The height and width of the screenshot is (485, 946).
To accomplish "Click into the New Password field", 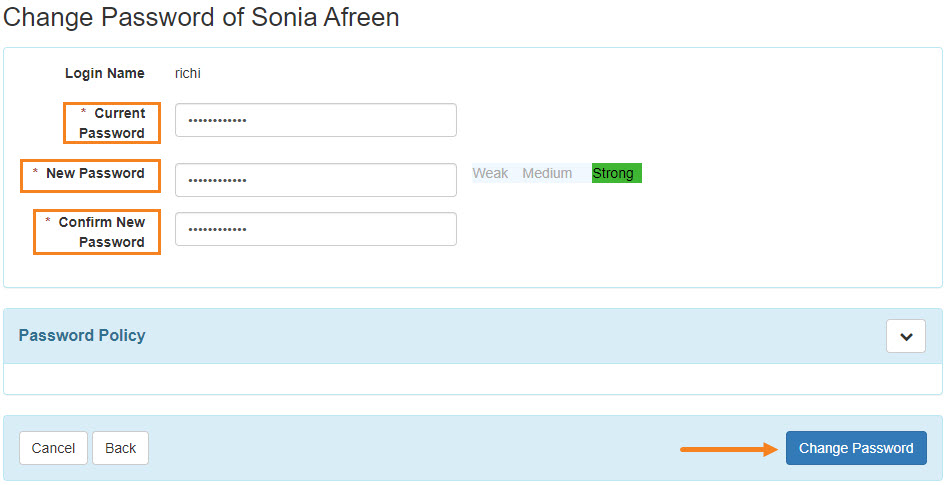I will point(315,180).
